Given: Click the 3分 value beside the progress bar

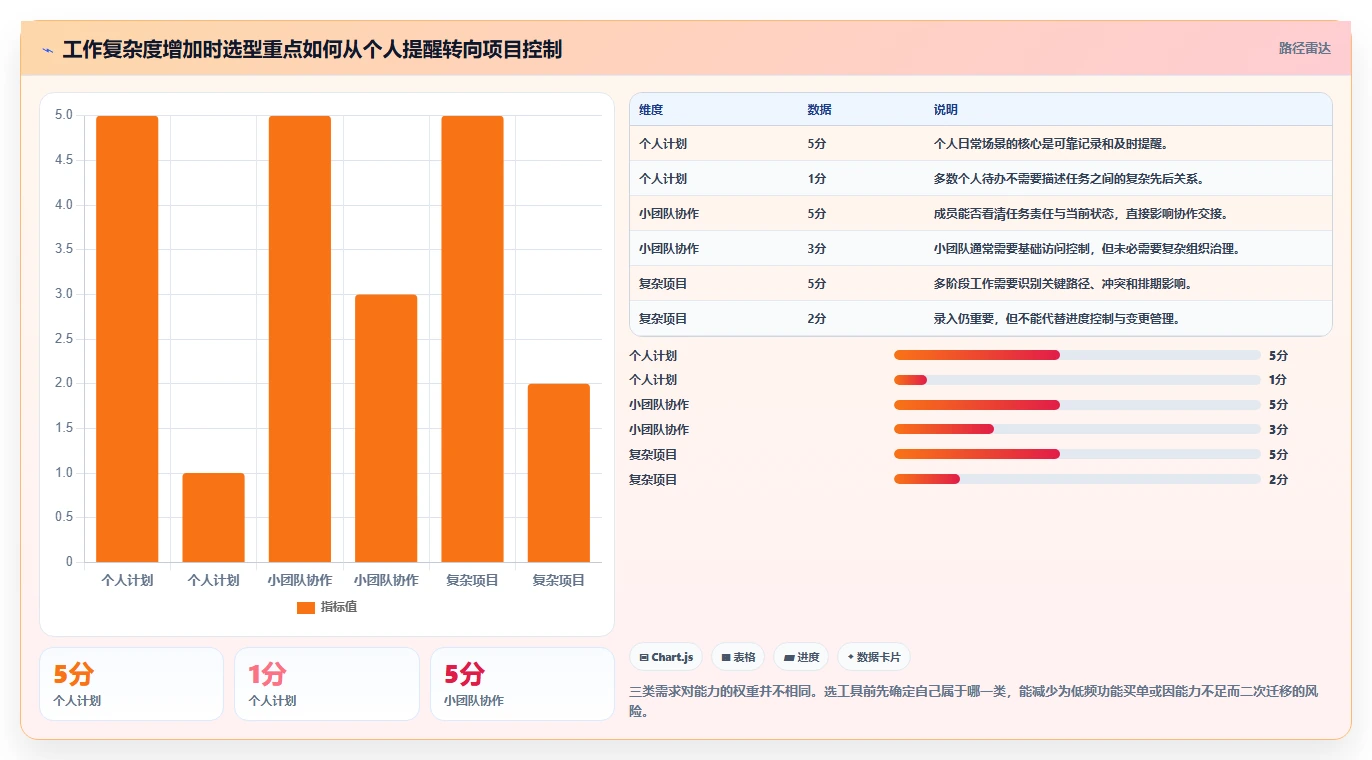Looking at the screenshot, I should pos(1278,430).
